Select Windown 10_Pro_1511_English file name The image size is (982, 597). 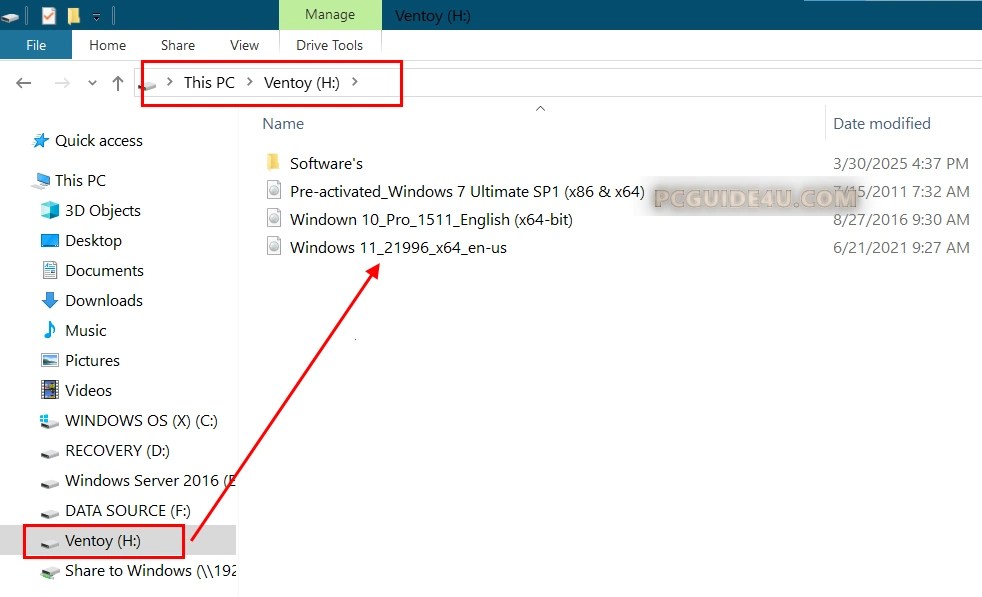point(431,219)
